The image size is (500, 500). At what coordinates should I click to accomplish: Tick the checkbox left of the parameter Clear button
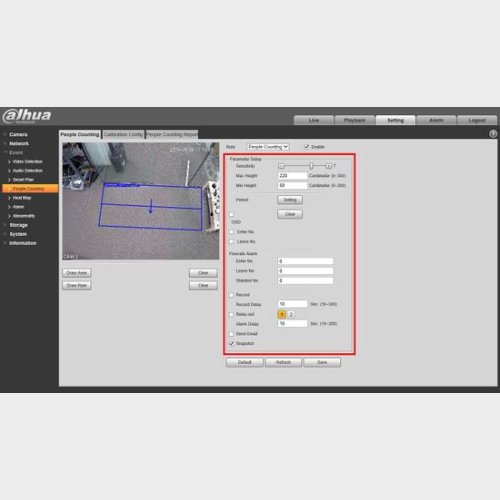(x=231, y=214)
